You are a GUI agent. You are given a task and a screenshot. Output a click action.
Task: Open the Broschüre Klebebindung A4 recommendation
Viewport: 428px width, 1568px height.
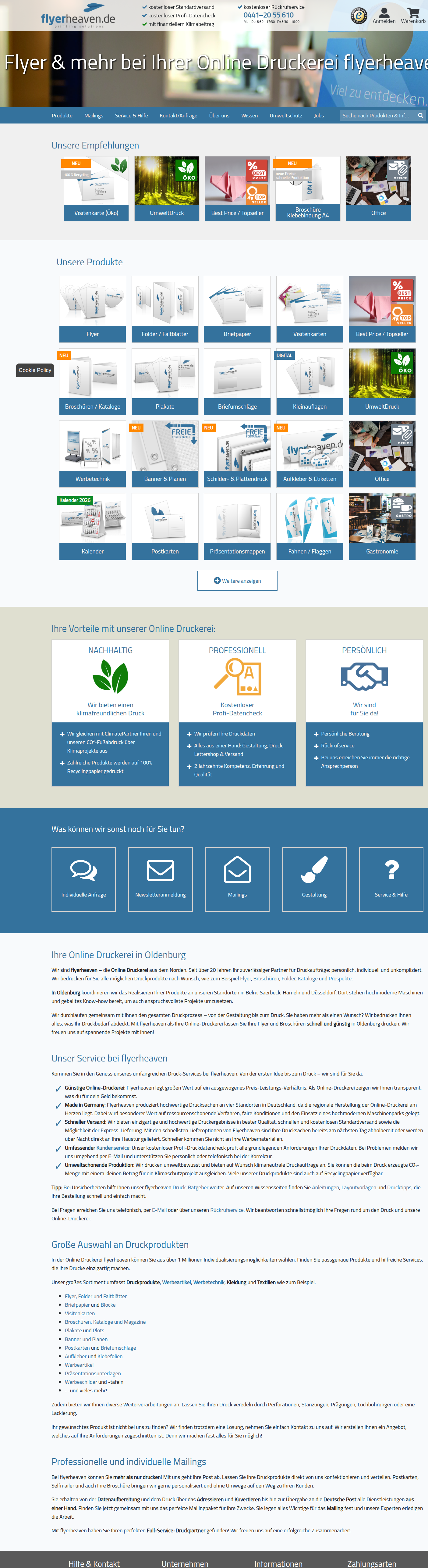pos(308,189)
